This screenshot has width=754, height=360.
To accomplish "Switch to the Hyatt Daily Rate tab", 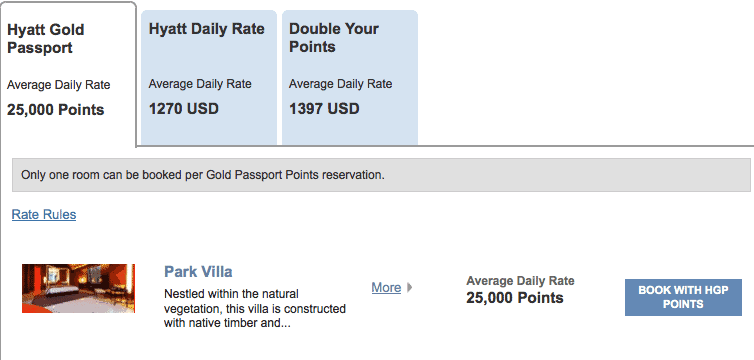I will 209,77.
